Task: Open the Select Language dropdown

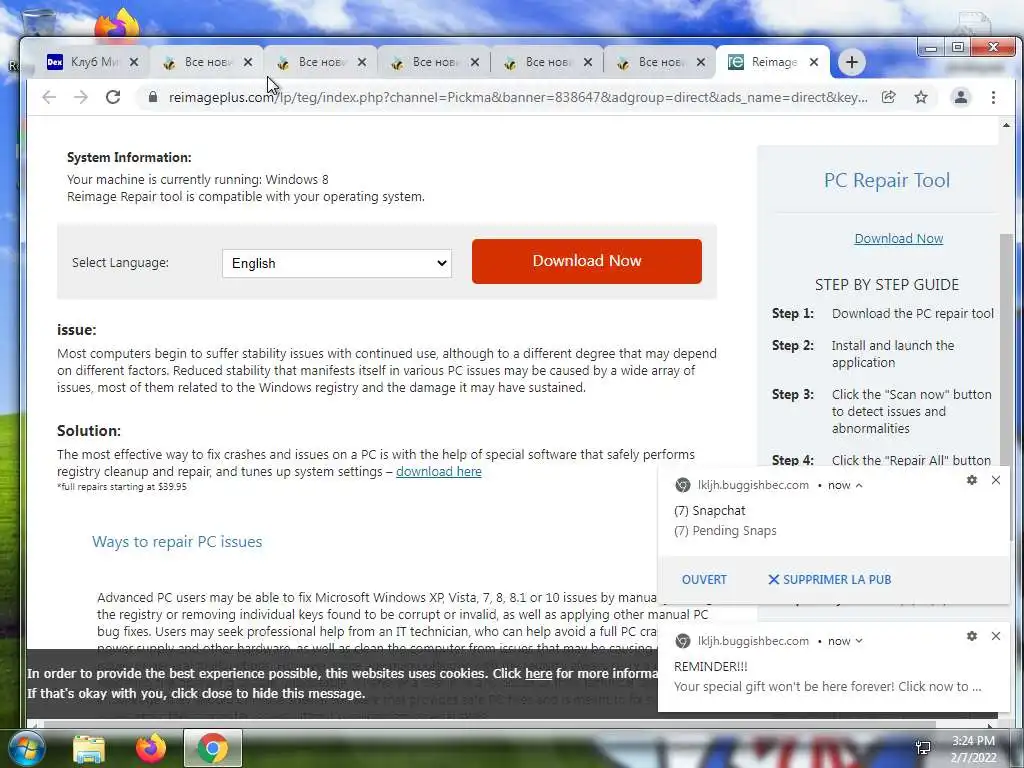Action: (337, 263)
